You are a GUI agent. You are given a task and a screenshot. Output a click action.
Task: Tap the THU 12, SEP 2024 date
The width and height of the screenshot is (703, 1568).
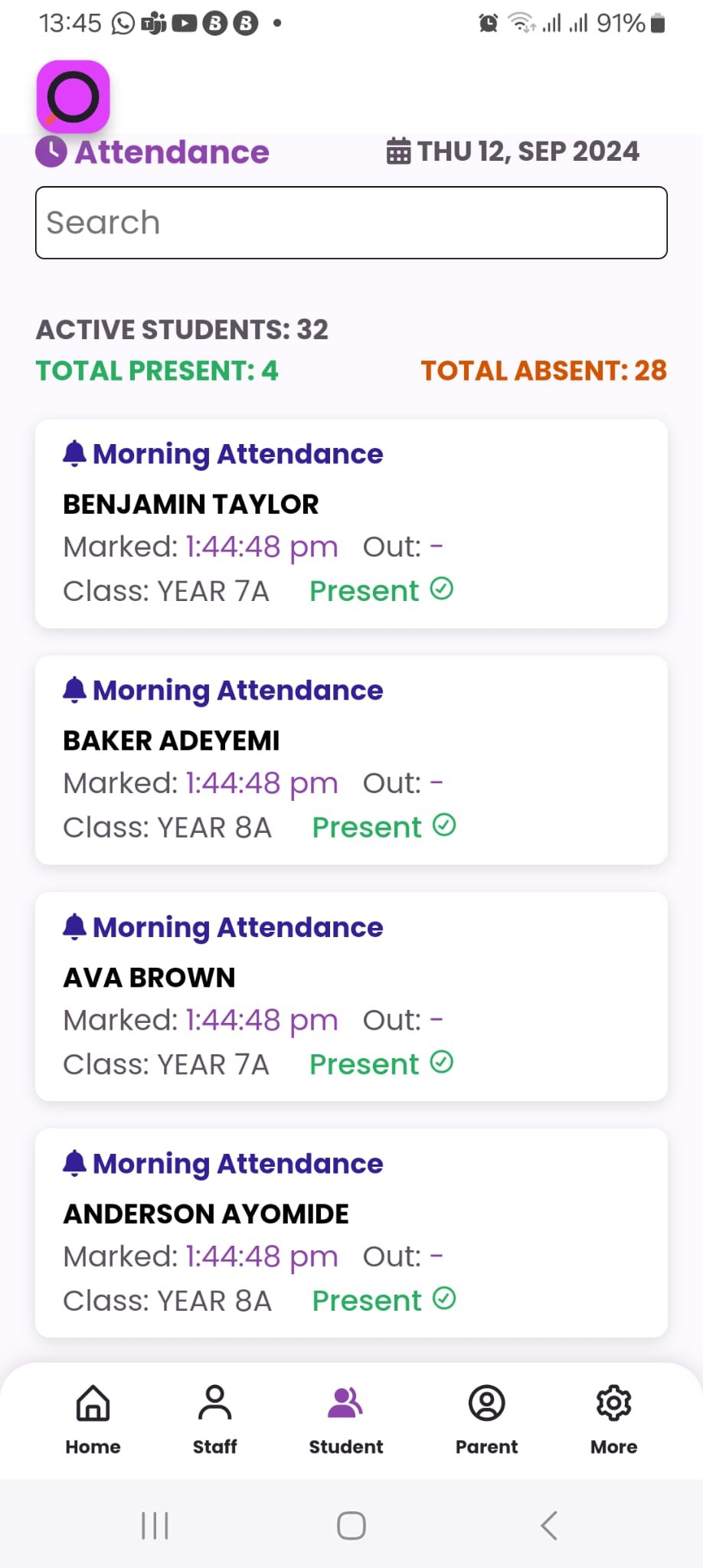point(528,151)
